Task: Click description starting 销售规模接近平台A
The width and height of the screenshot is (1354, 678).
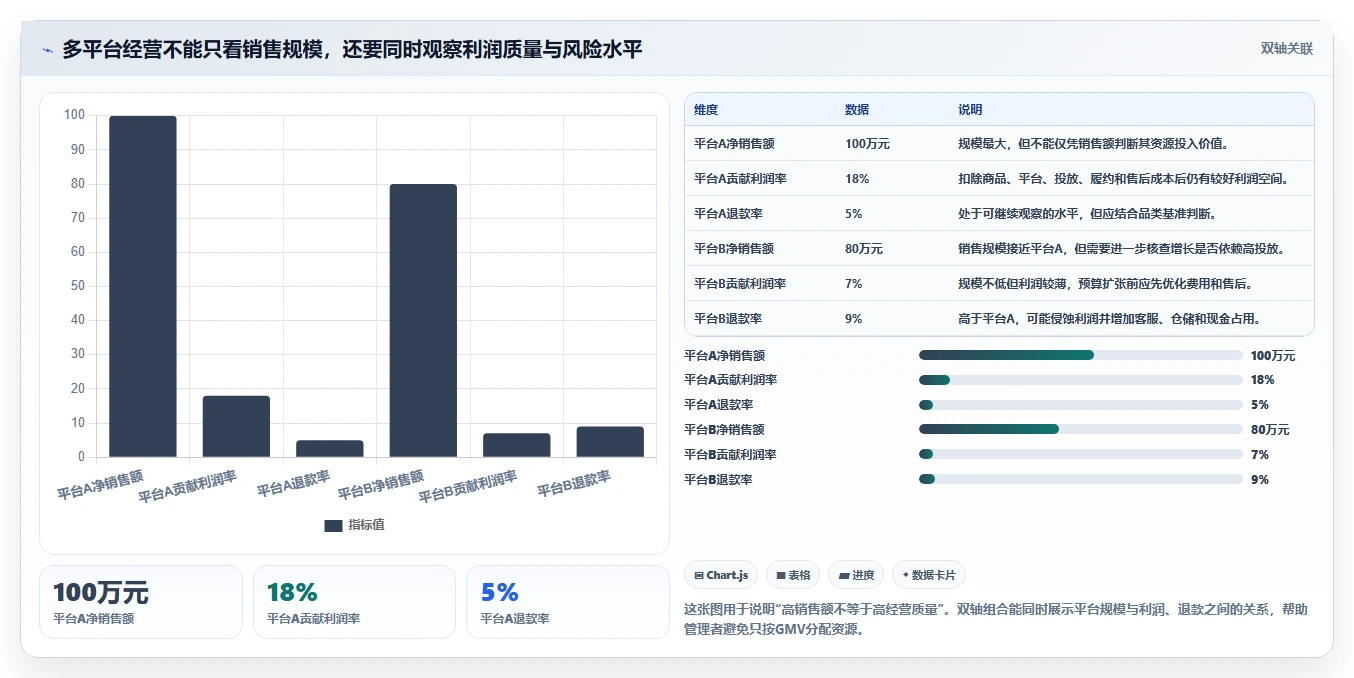Action: 1122,249
